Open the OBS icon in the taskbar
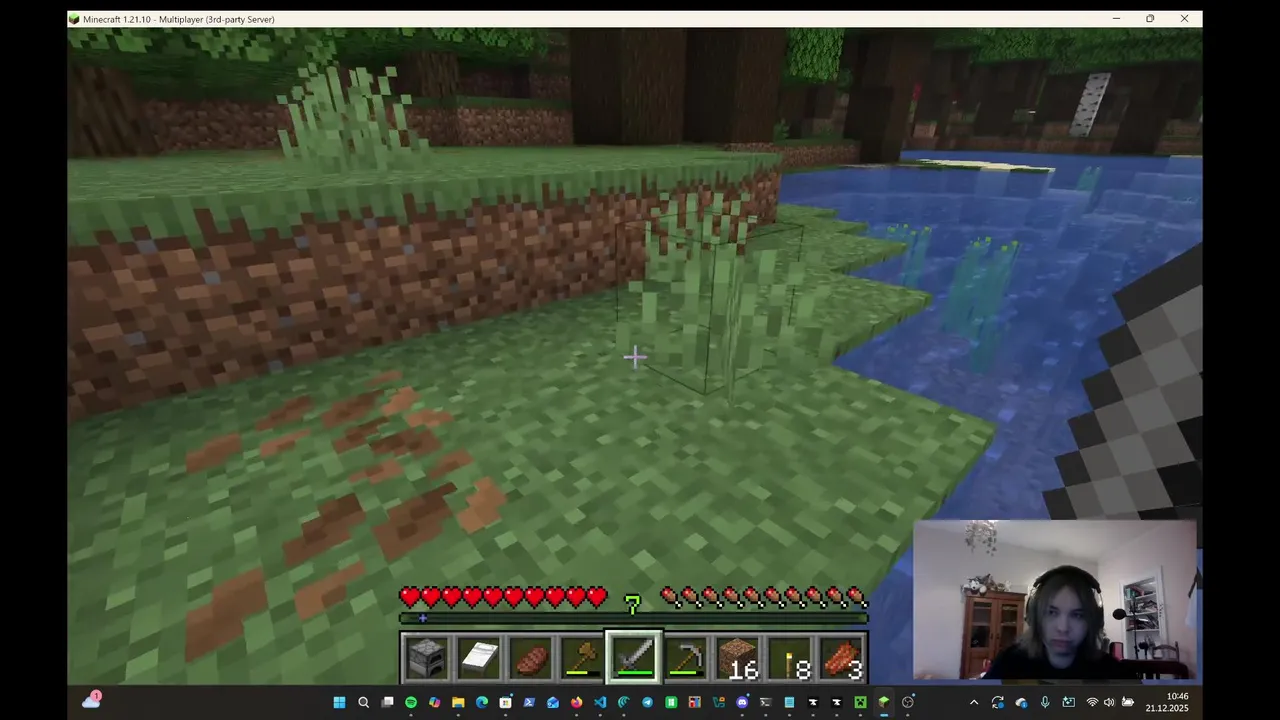This screenshot has height=720, width=1280. pyautogui.click(x=908, y=702)
